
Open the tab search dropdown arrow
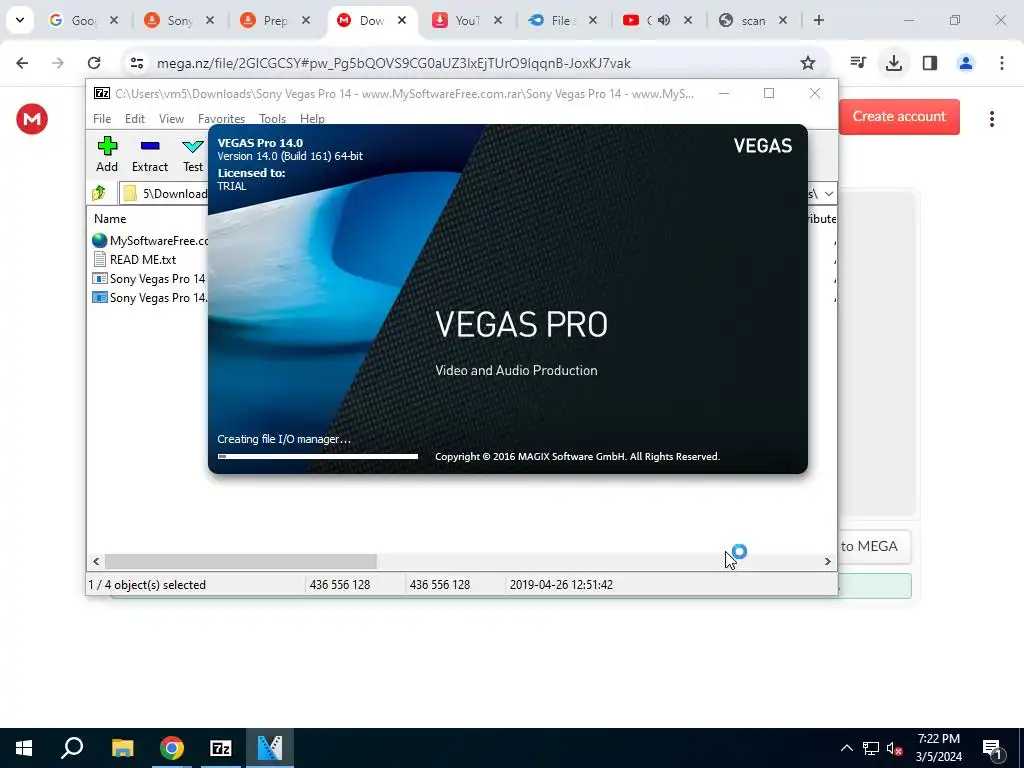20,20
